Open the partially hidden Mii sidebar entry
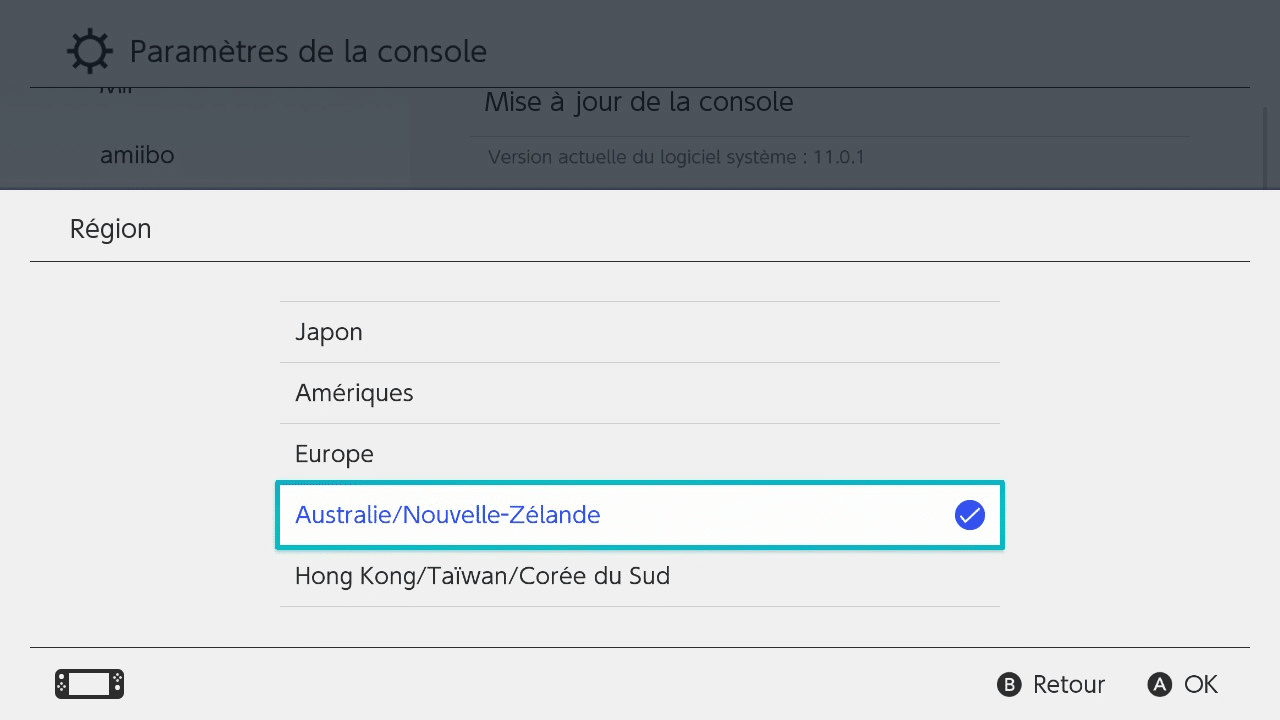 click(116, 91)
